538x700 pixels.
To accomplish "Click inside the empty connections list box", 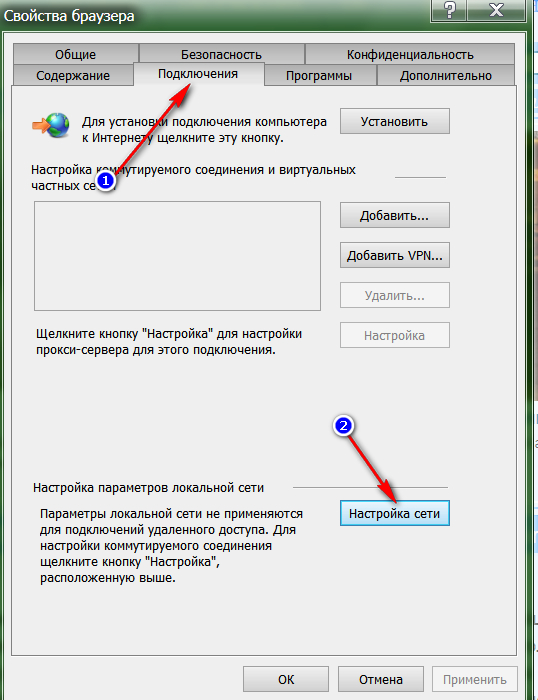I will click(177, 256).
